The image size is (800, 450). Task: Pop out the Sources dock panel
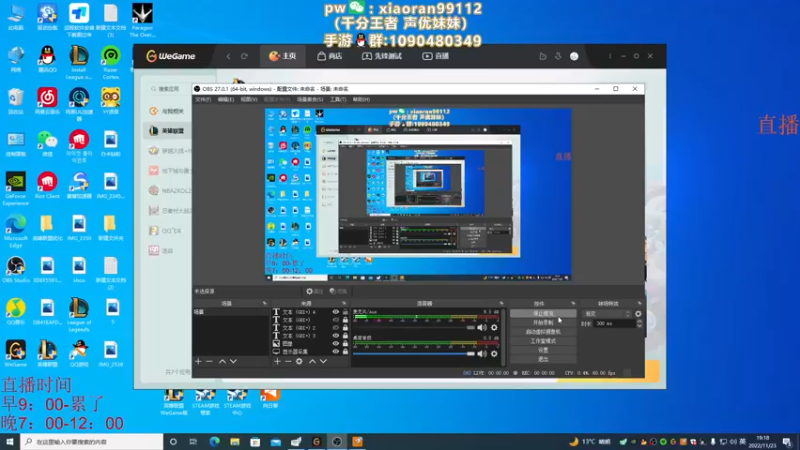[344, 304]
